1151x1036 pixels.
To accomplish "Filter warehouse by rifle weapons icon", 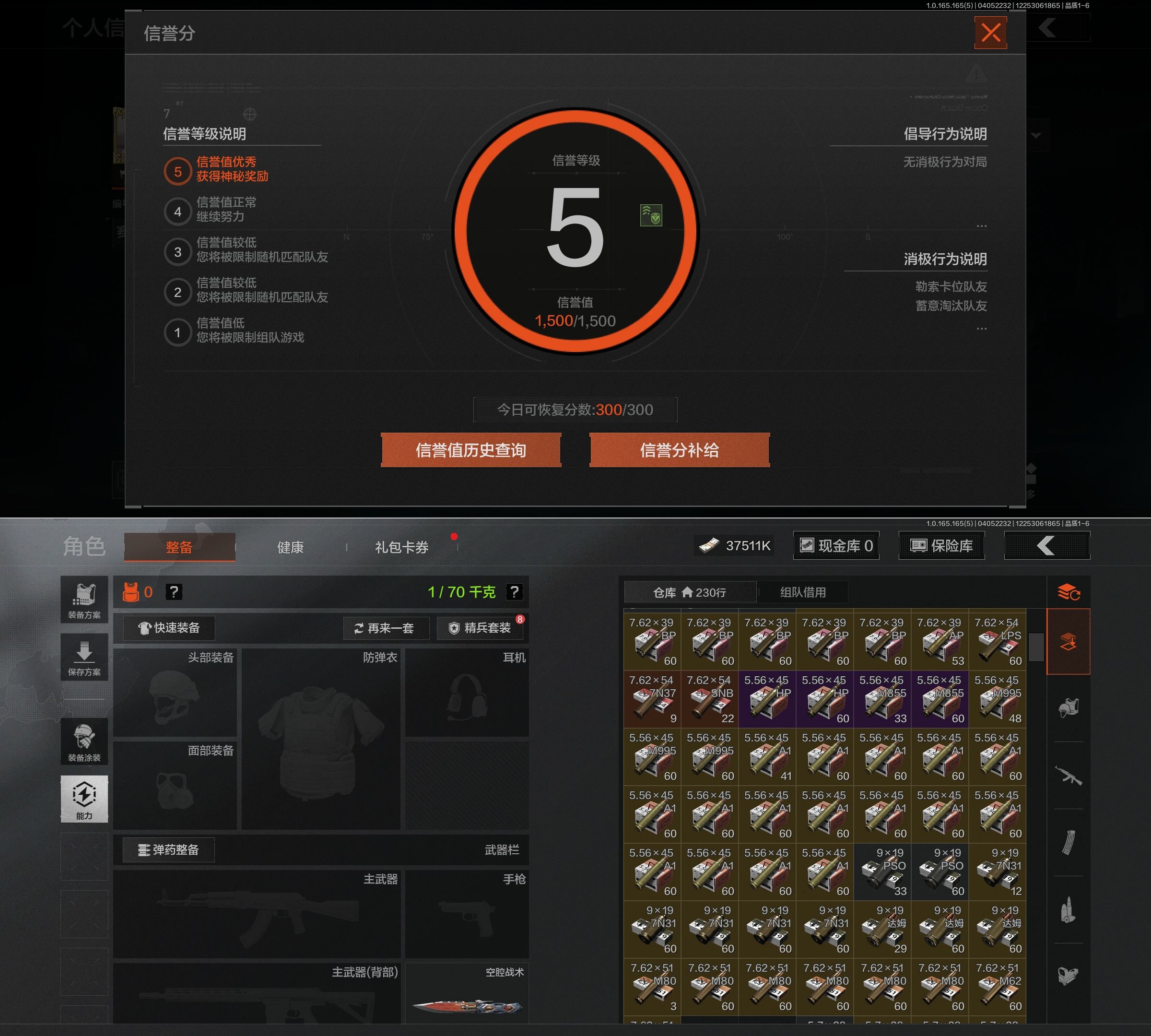I will [1069, 775].
